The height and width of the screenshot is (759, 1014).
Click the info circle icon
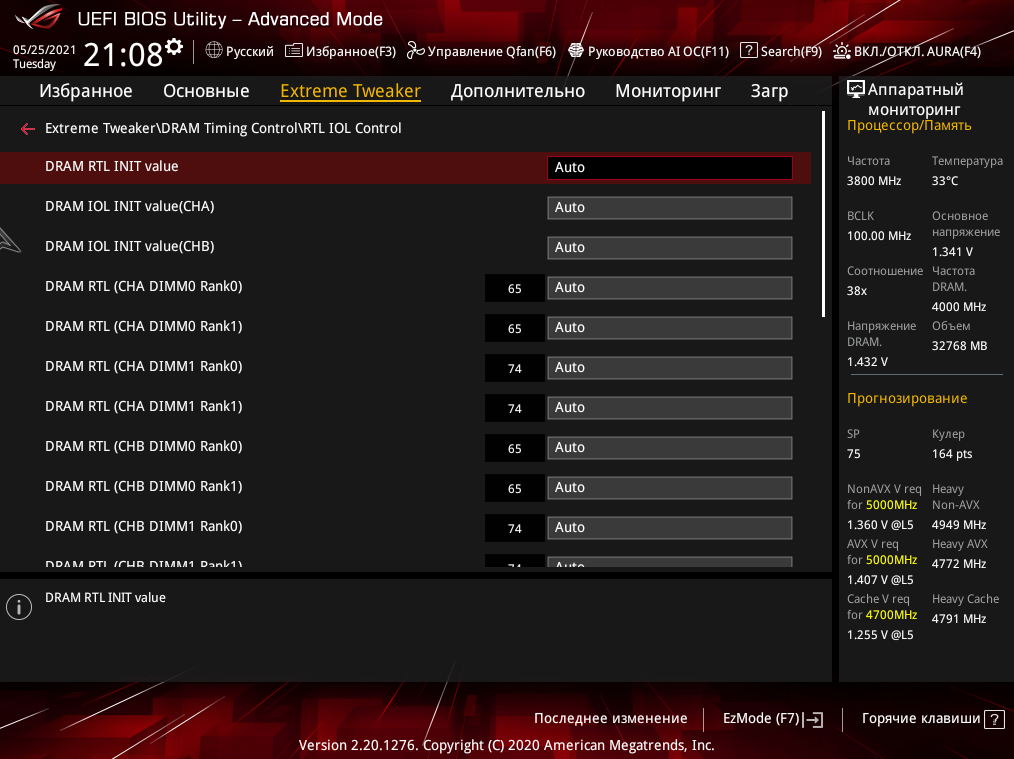[19, 607]
